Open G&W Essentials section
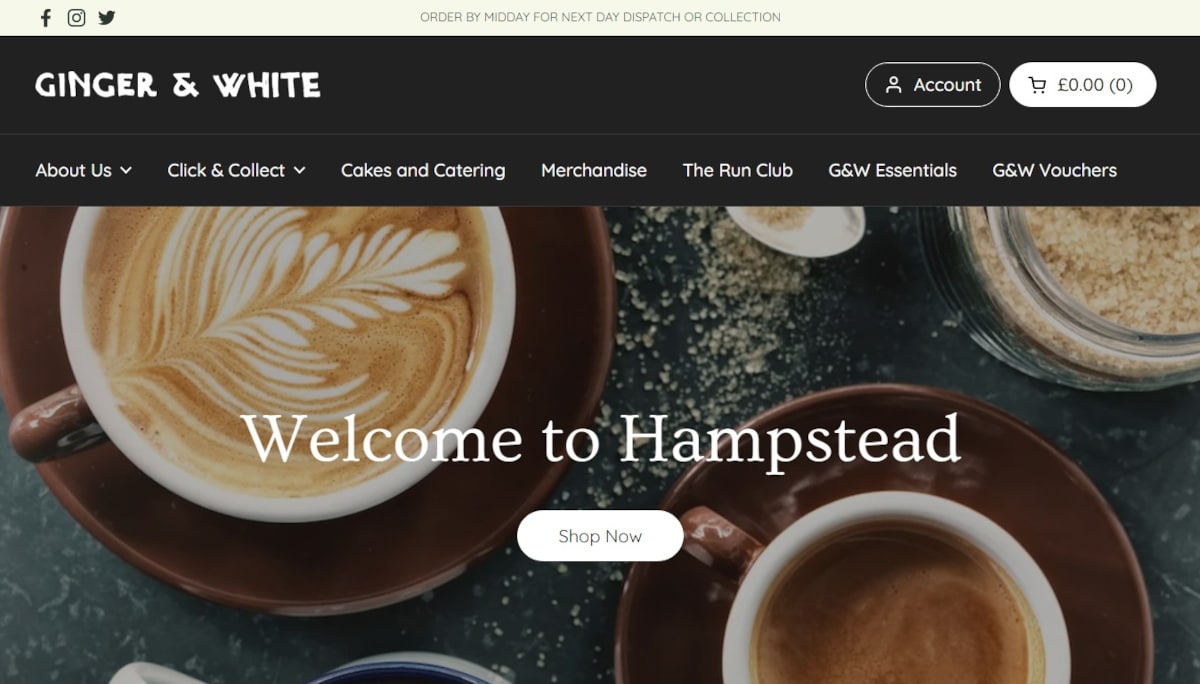1200x684 pixels. click(x=893, y=171)
